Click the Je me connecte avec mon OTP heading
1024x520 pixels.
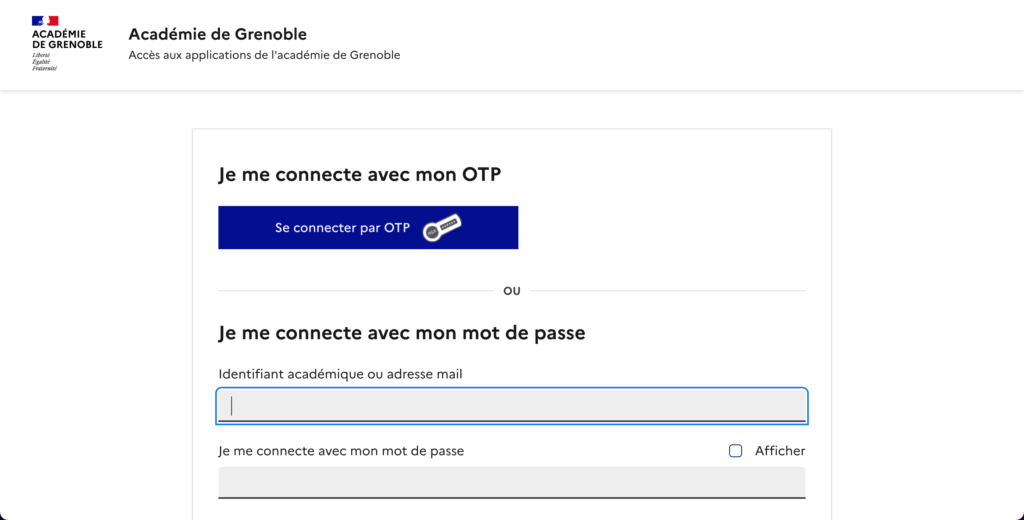359,175
